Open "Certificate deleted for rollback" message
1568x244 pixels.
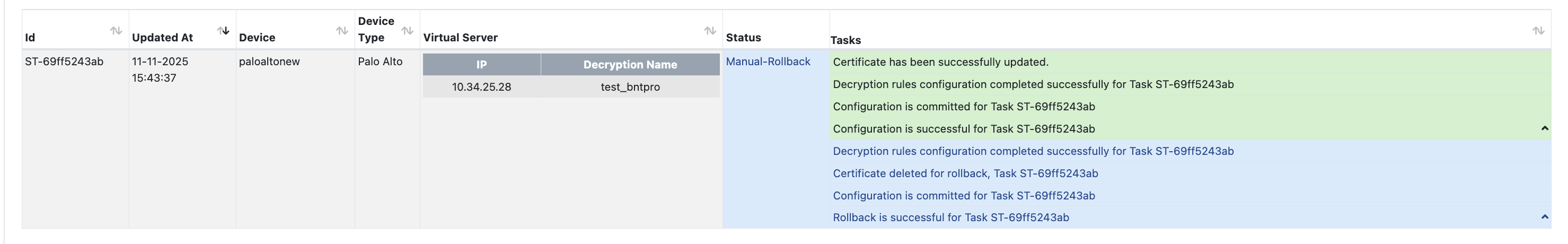point(965,173)
